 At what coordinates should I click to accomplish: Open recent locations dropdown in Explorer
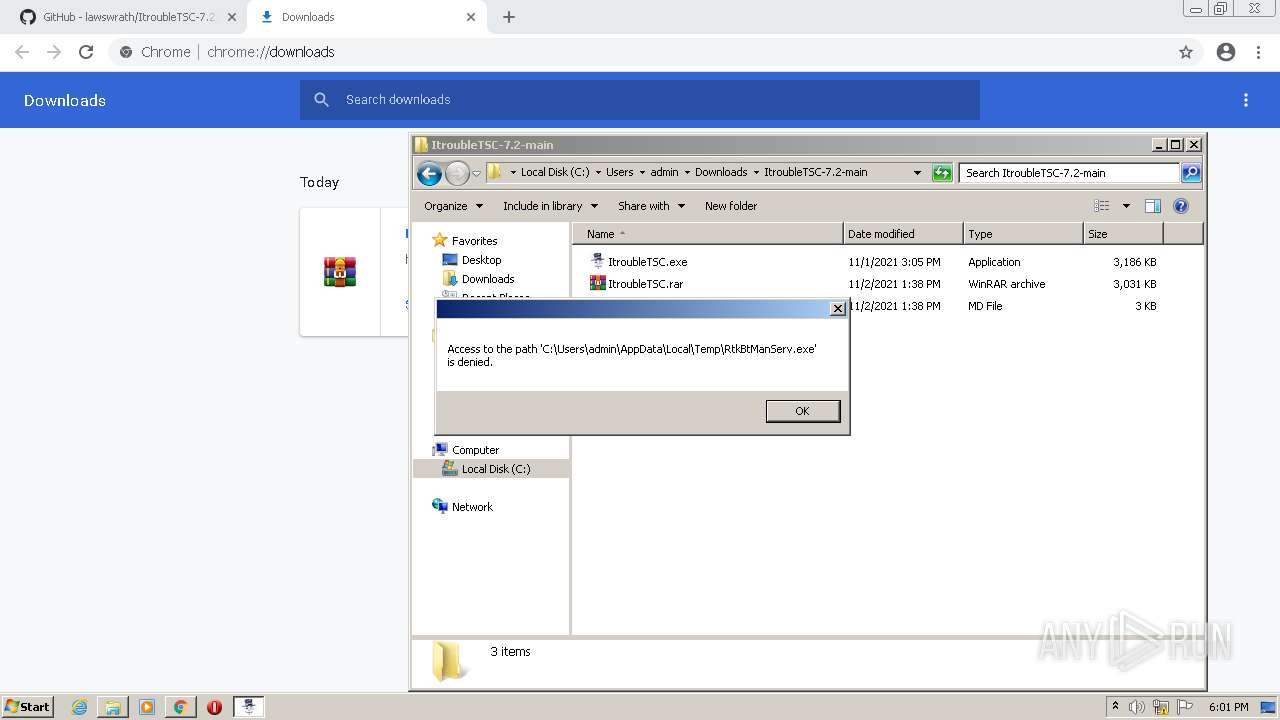point(477,173)
